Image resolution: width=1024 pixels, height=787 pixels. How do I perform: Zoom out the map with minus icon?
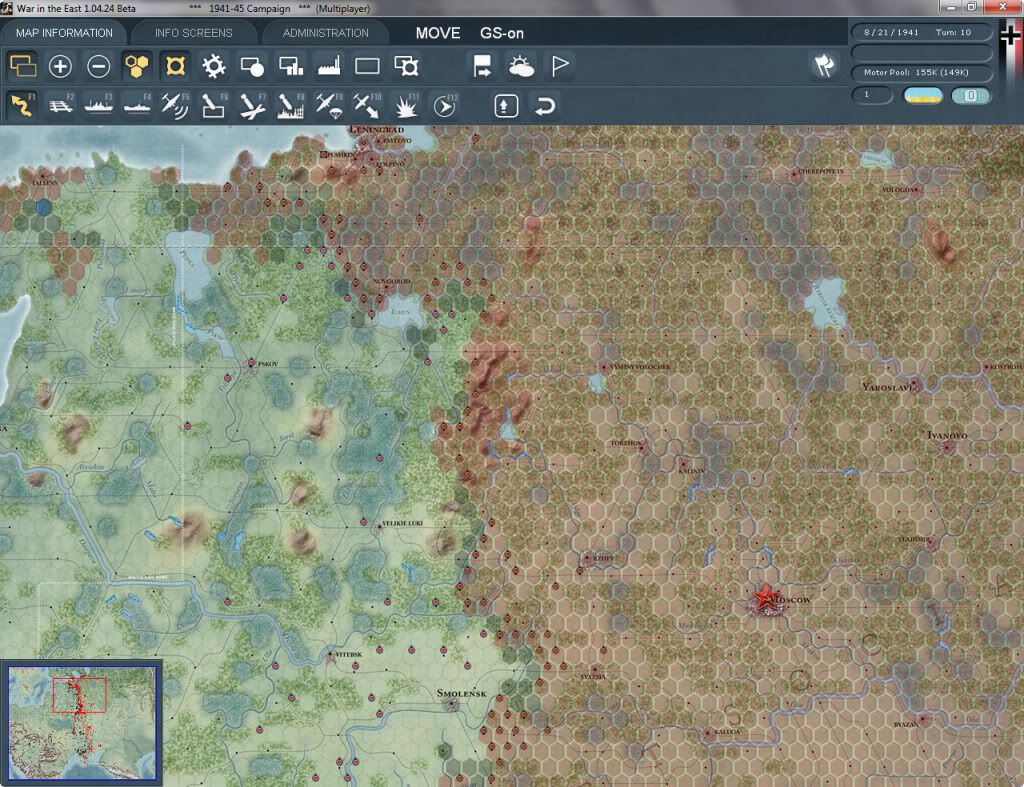coord(99,66)
